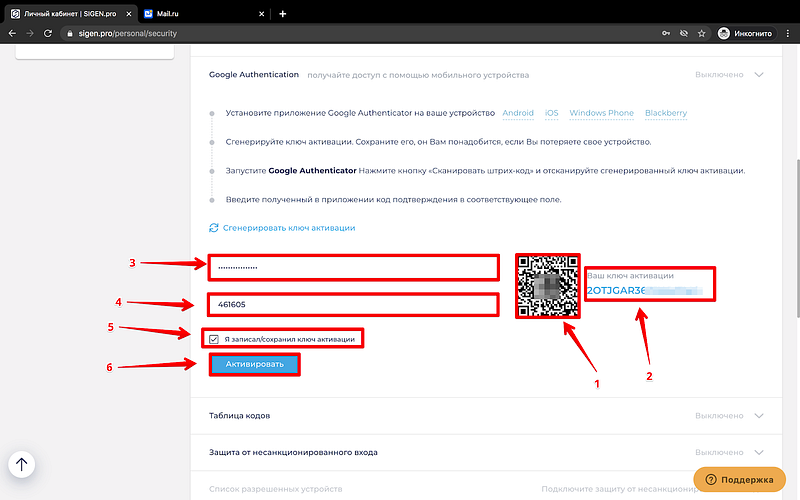
Task: Click Выключено status in Google Authentication row
Action: click(x=719, y=74)
